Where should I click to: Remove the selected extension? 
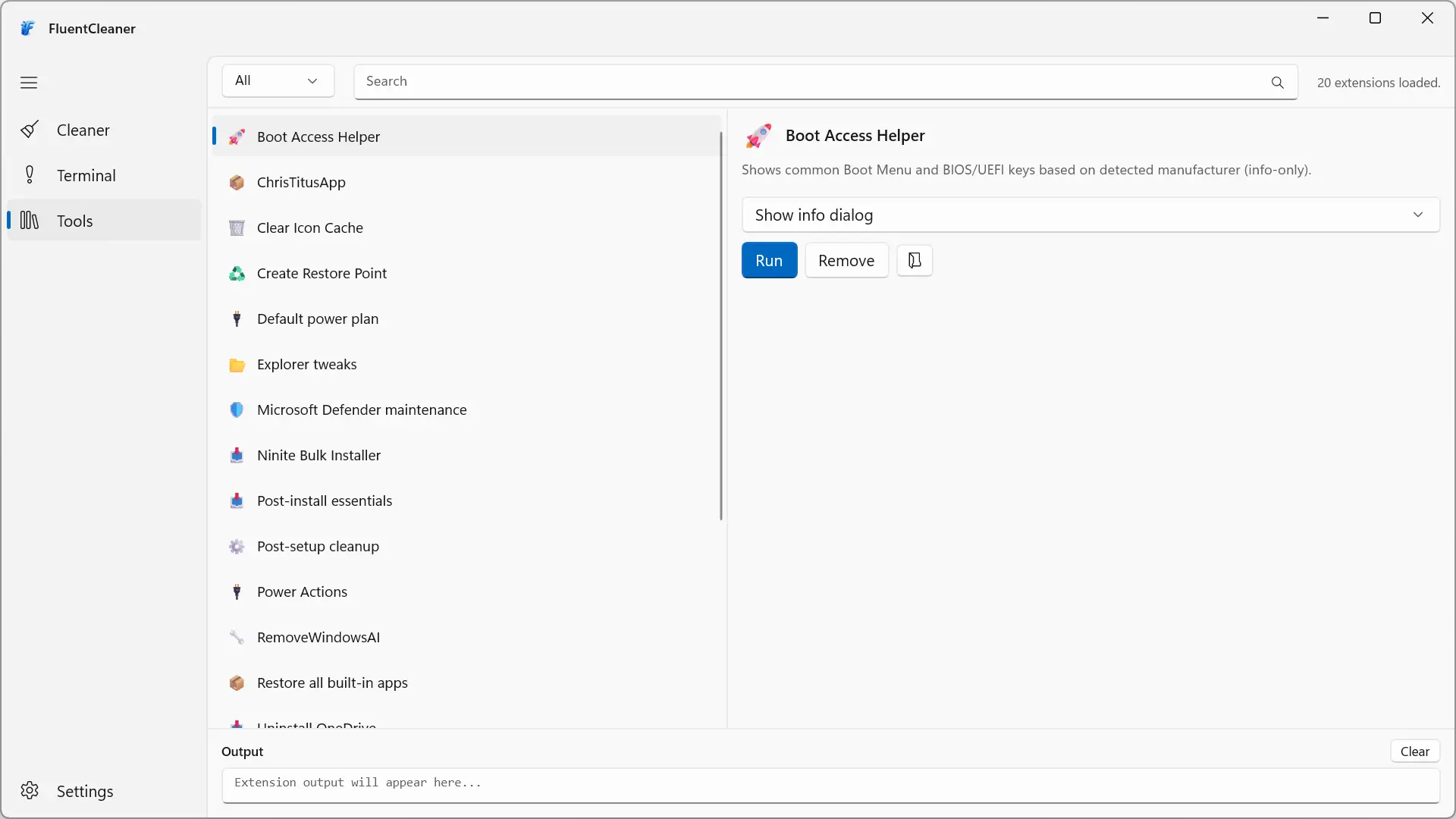[x=846, y=261]
